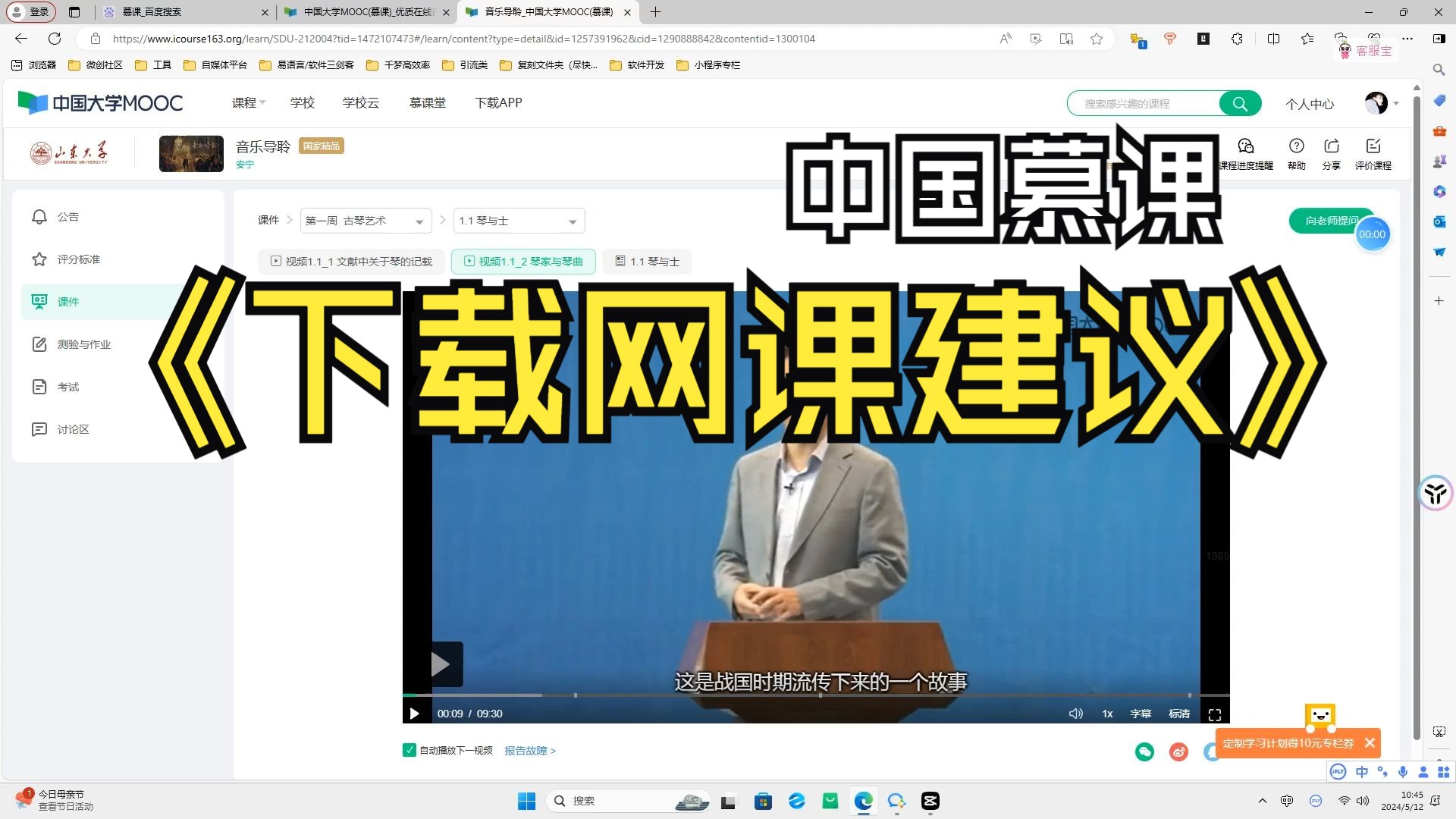Open 学校 in top navigation
This screenshot has width=1456, height=819.
[x=302, y=102]
